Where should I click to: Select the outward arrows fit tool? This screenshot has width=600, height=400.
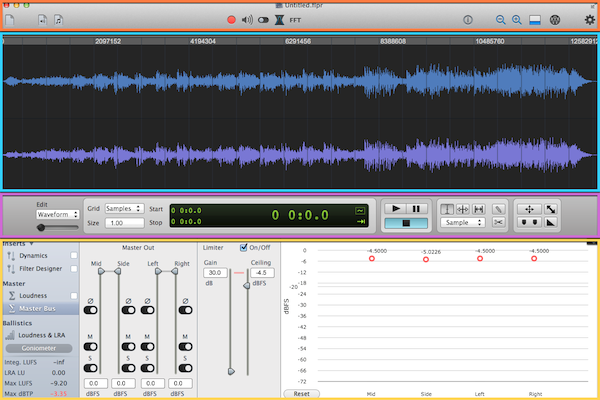[479, 209]
